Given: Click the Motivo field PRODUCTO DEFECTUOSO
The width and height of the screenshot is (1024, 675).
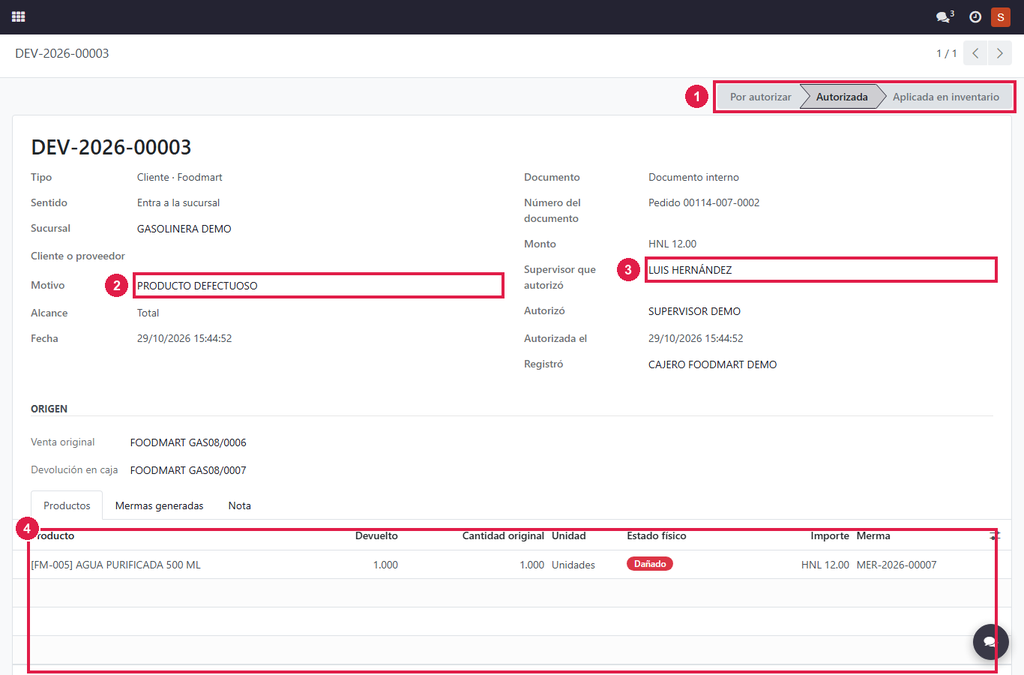Looking at the screenshot, I should click(x=319, y=286).
